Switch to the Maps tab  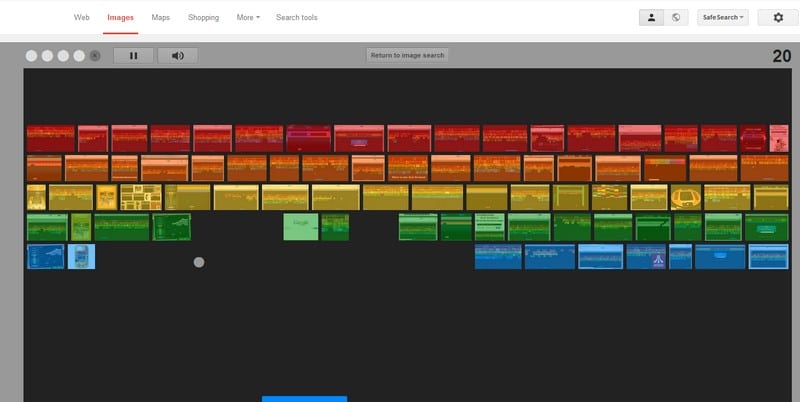point(161,17)
